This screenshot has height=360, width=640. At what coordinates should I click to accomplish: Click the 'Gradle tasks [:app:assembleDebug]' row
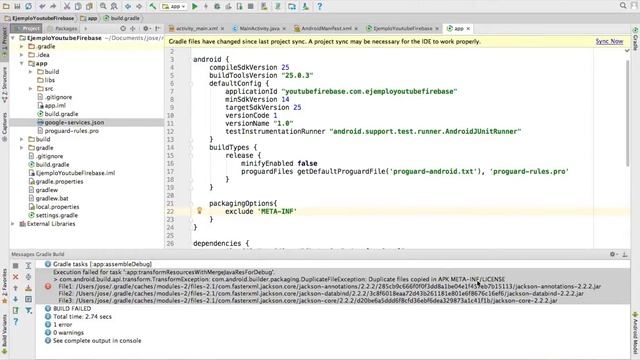[102, 264]
